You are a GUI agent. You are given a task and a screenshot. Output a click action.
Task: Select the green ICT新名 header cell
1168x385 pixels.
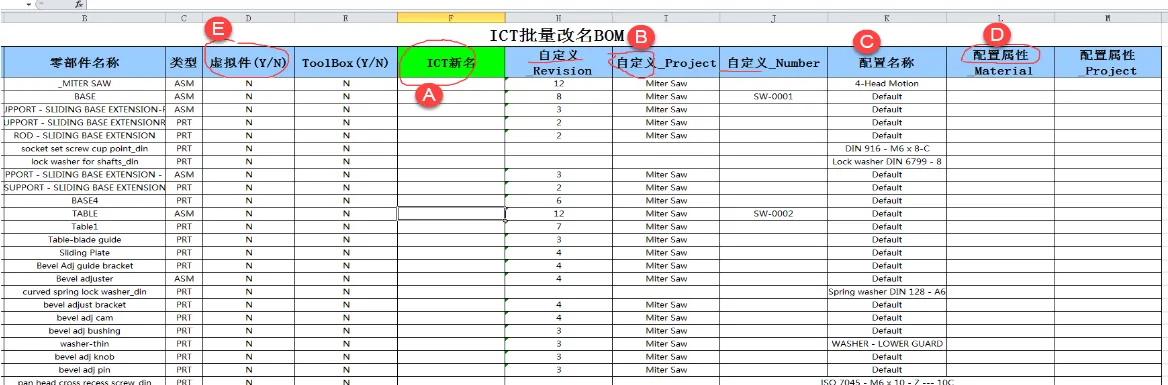point(451,63)
